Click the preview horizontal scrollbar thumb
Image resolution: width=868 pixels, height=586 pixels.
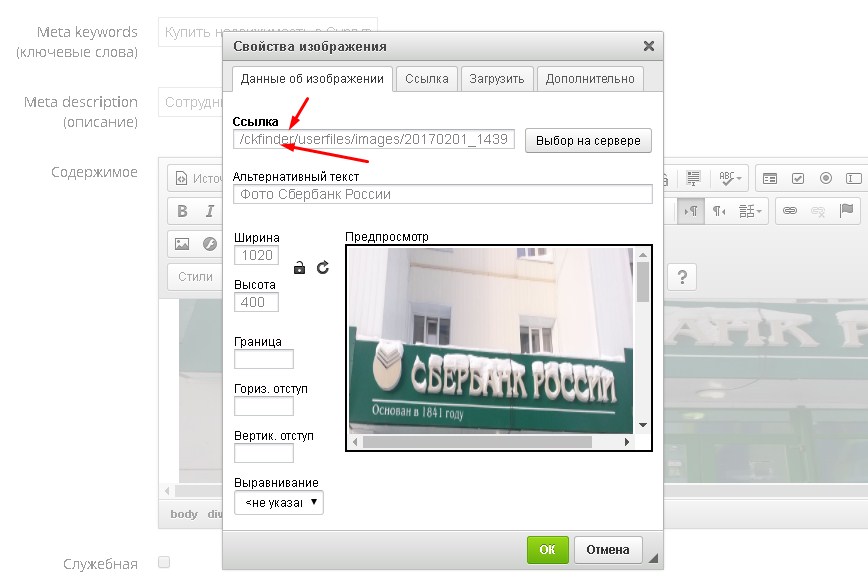(477, 442)
